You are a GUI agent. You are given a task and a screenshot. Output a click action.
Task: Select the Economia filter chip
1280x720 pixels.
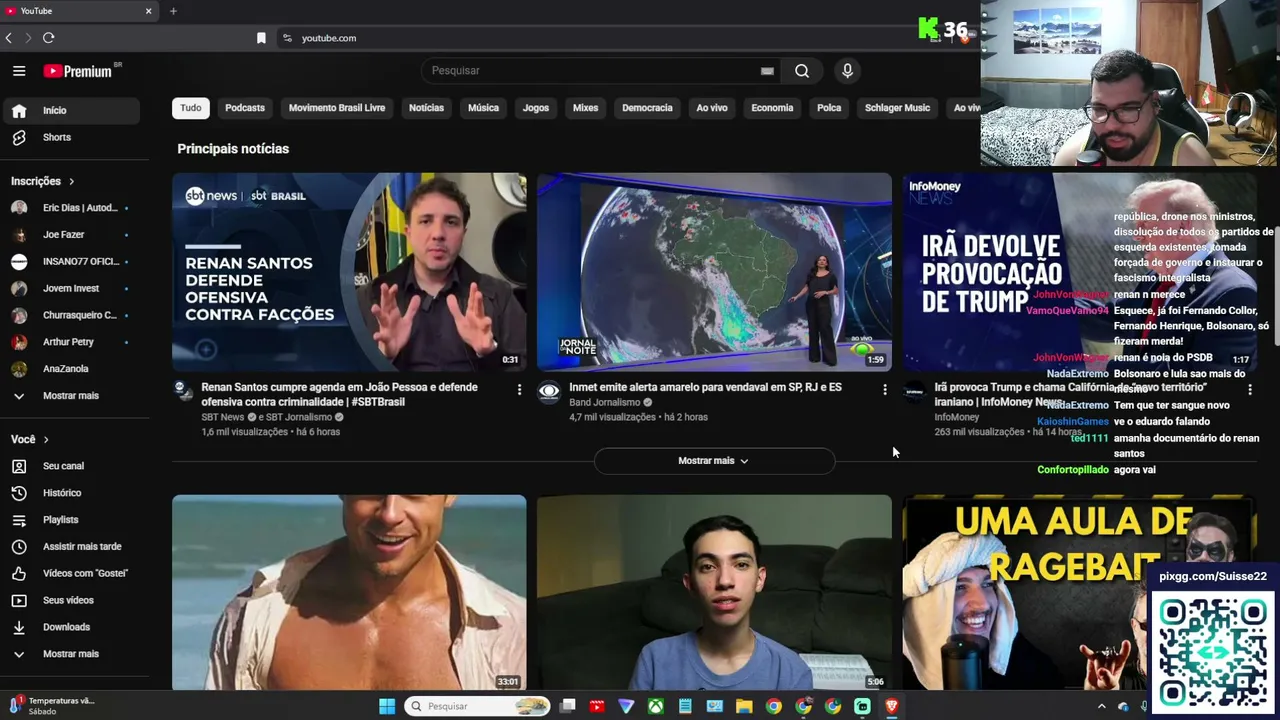772,108
